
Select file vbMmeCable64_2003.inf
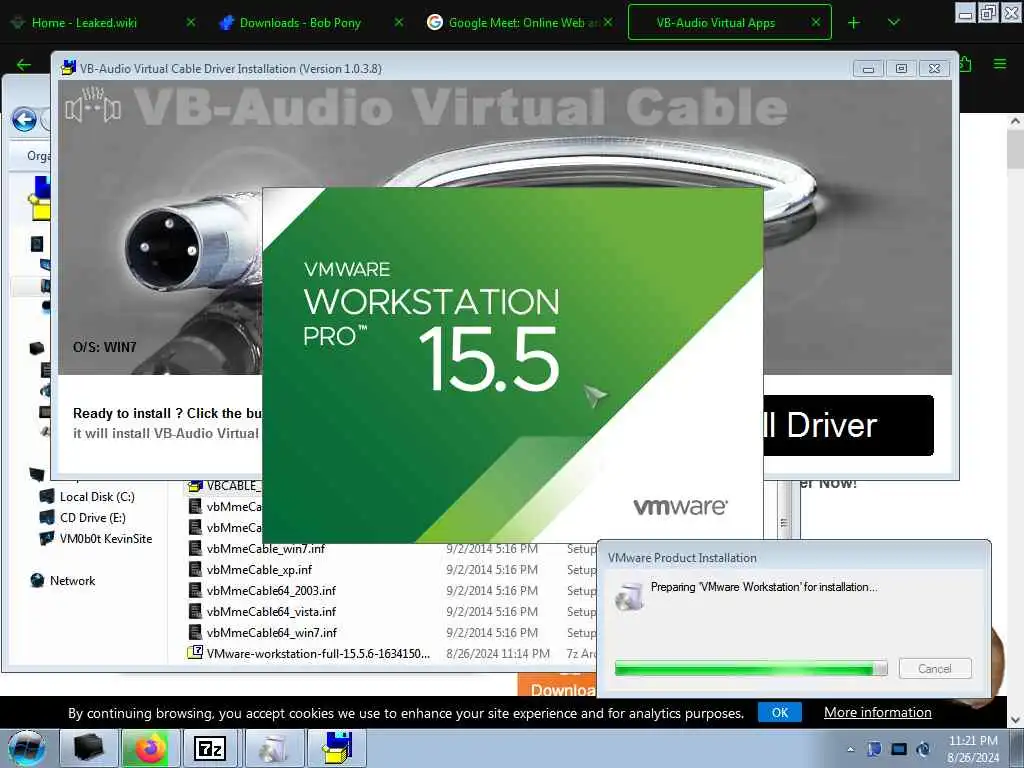coord(271,590)
